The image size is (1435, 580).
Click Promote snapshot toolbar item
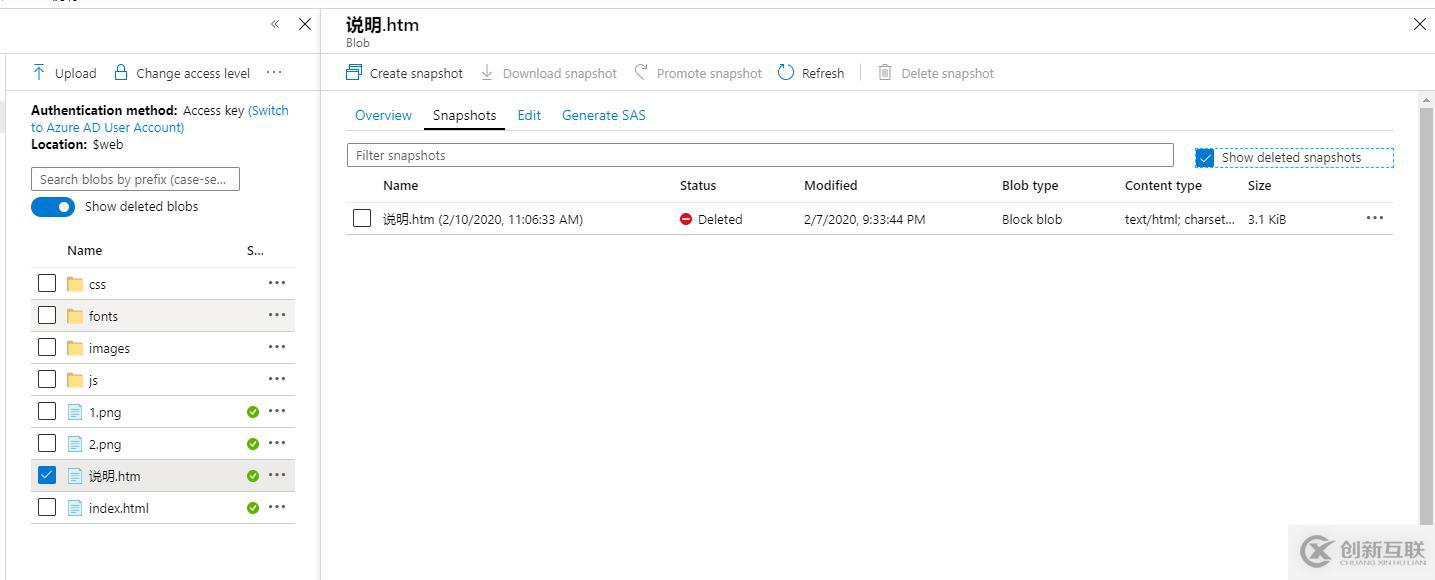click(698, 73)
